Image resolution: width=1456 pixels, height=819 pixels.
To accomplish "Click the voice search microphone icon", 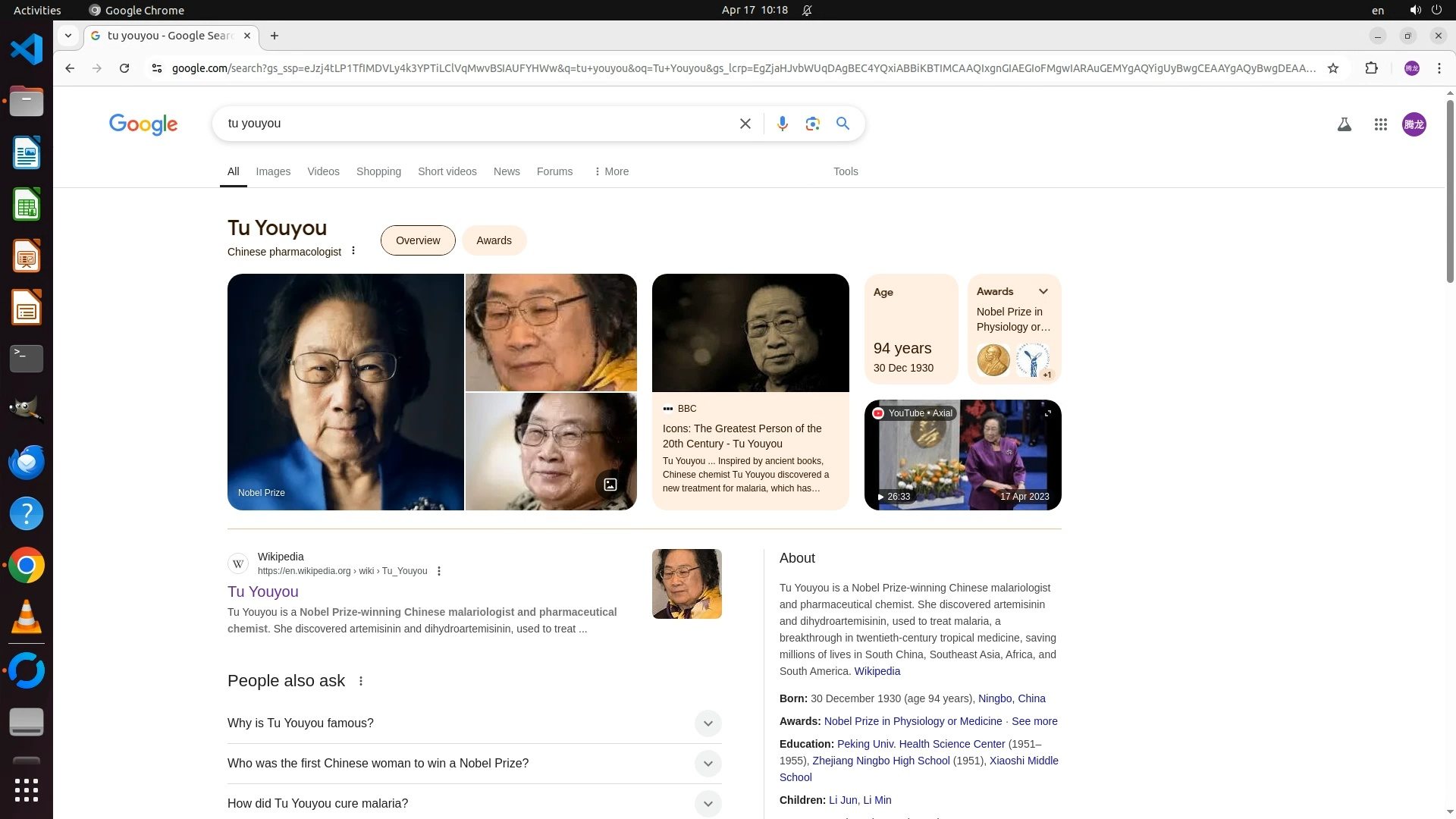I will coord(782,124).
